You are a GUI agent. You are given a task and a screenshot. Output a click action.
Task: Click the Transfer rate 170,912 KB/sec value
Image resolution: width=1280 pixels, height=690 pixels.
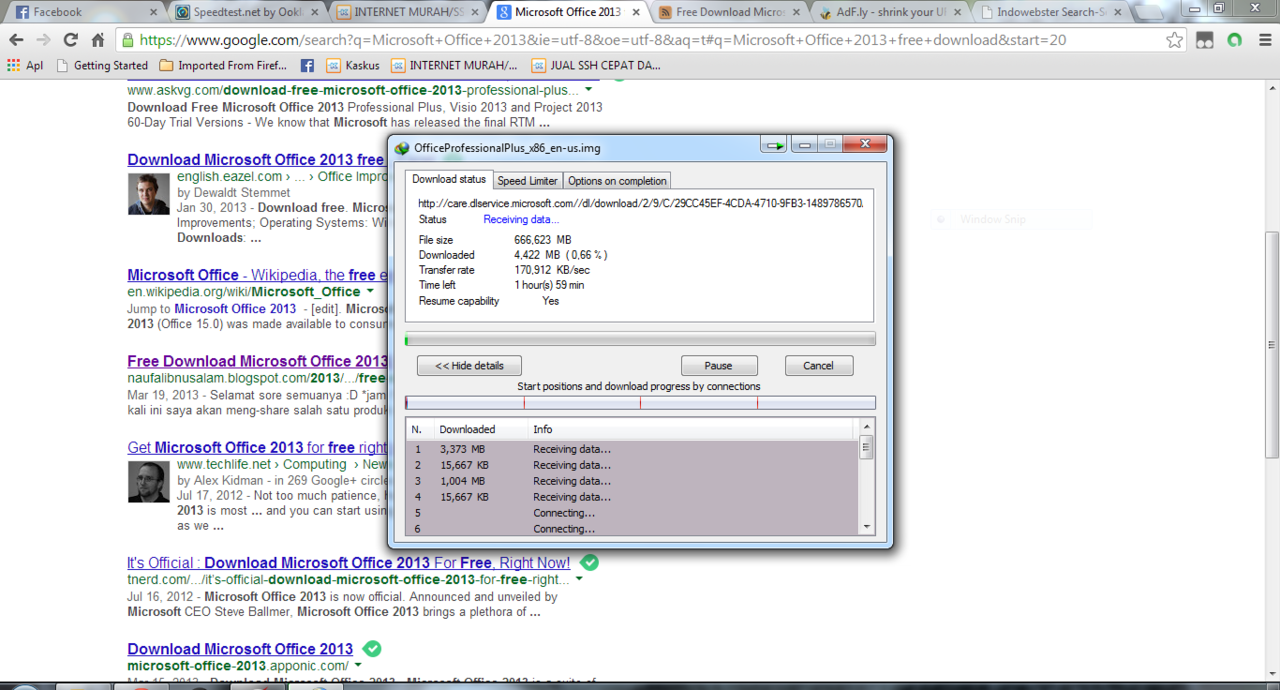coord(552,270)
